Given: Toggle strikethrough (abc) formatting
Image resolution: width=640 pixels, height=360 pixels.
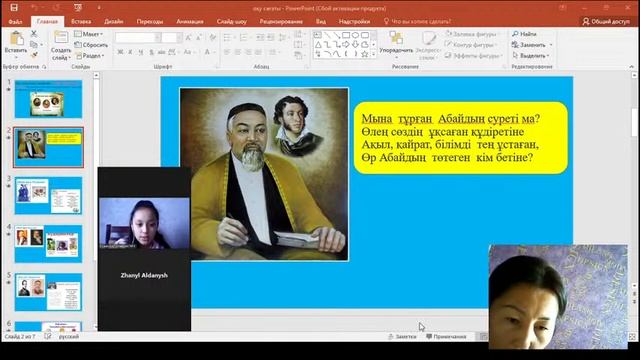Looking at the screenshot, I should click(x=162, y=52).
